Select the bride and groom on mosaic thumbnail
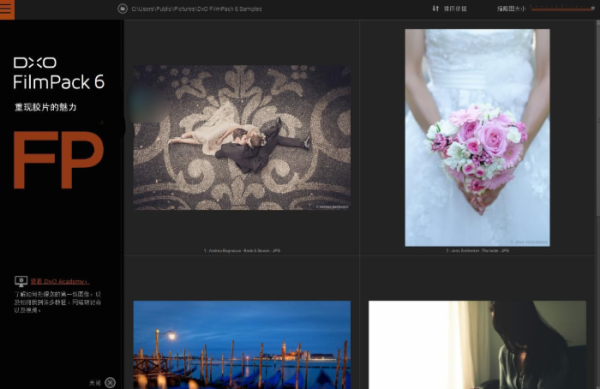This screenshot has width=600, height=389. [x=242, y=137]
